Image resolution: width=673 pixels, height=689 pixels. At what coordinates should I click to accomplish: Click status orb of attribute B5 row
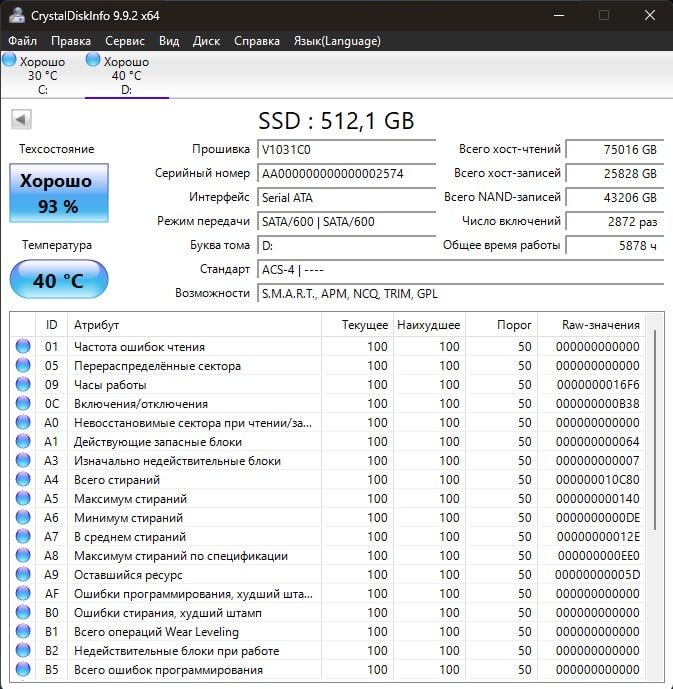point(23,670)
